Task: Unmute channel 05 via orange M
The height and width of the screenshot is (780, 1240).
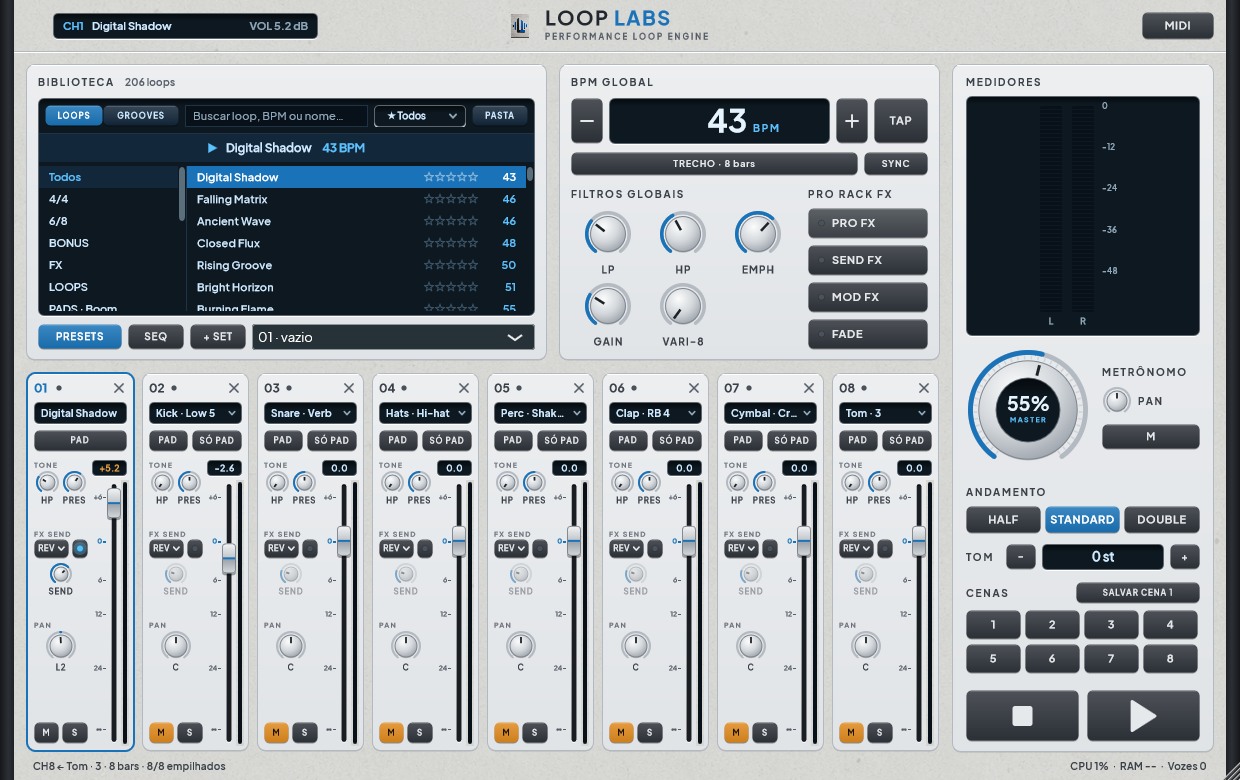Action: pos(506,733)
